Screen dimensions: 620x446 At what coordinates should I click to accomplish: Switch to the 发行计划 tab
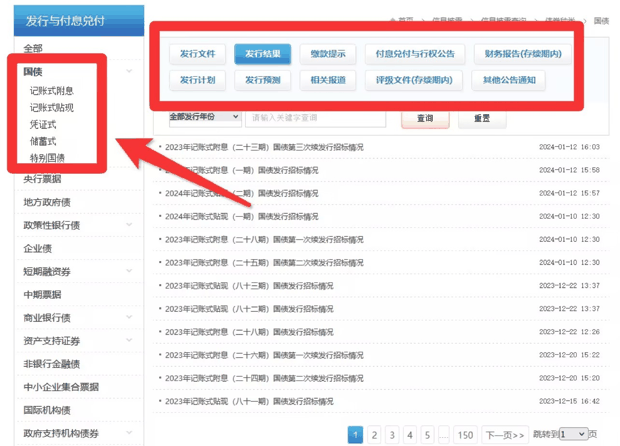click(x=198, y=80)
